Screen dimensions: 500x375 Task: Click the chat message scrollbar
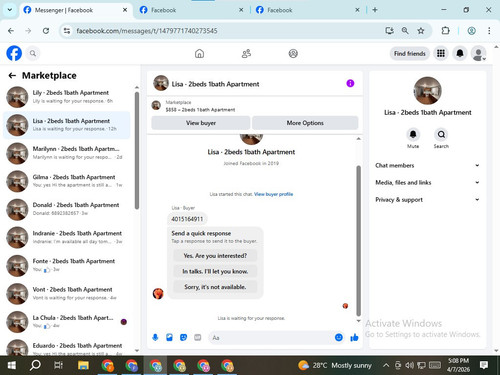tap(359, 240)
